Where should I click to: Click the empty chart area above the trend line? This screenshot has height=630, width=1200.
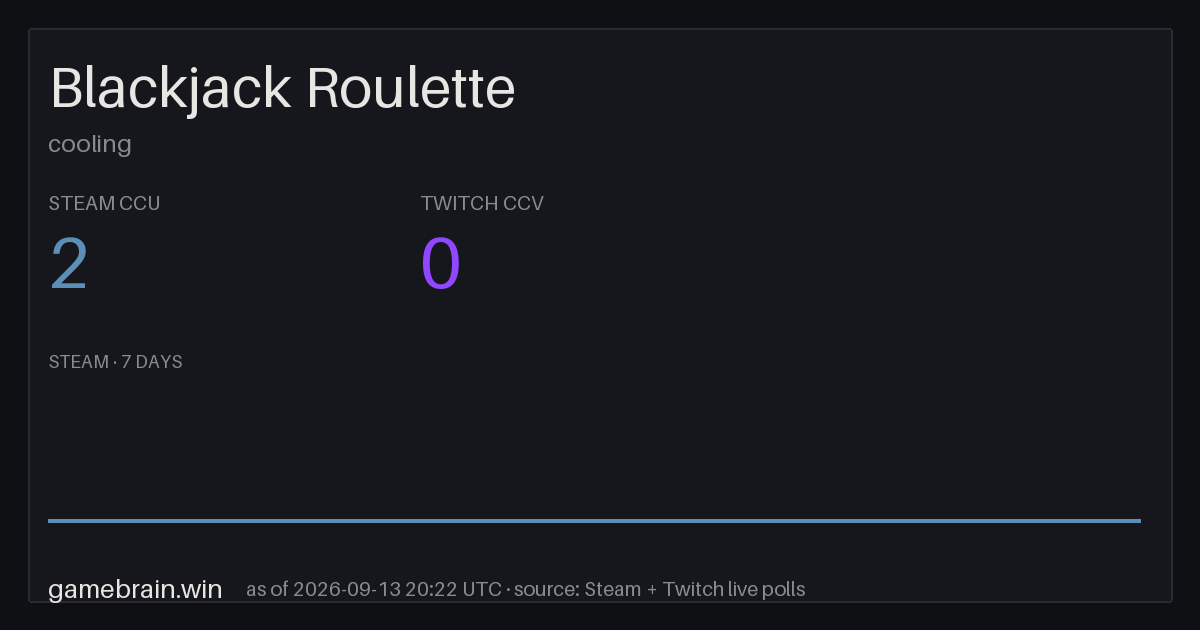(x=594, y=445)
